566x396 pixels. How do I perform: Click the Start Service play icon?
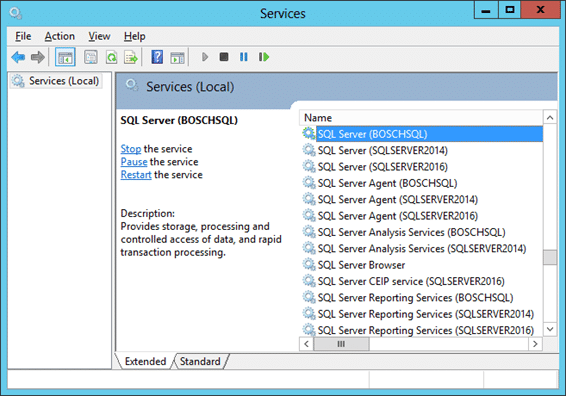(x=205, y=57)
